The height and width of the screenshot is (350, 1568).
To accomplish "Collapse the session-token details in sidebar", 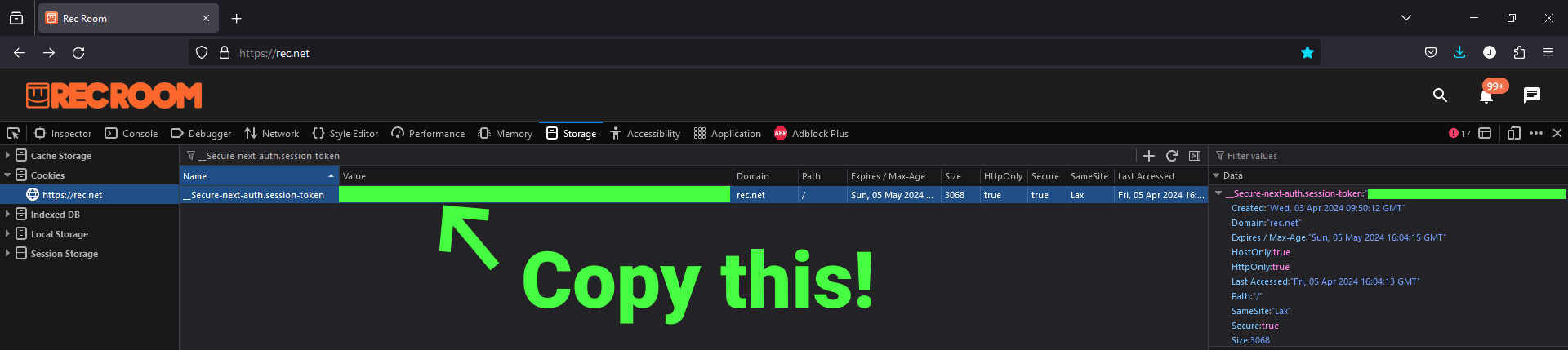I will pyautogui.click(x=1218, y=193).
